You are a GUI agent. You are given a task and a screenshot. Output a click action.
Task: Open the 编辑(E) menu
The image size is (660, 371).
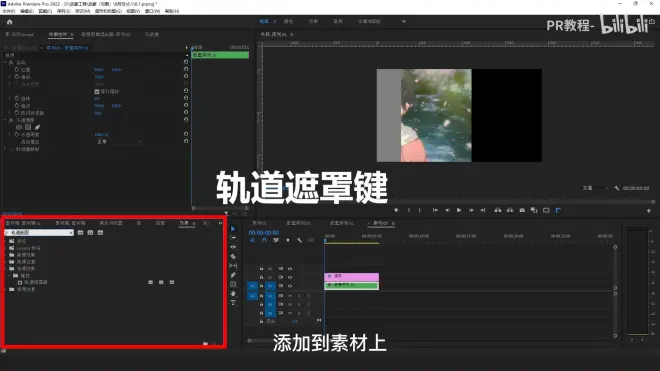click(27, 11)
